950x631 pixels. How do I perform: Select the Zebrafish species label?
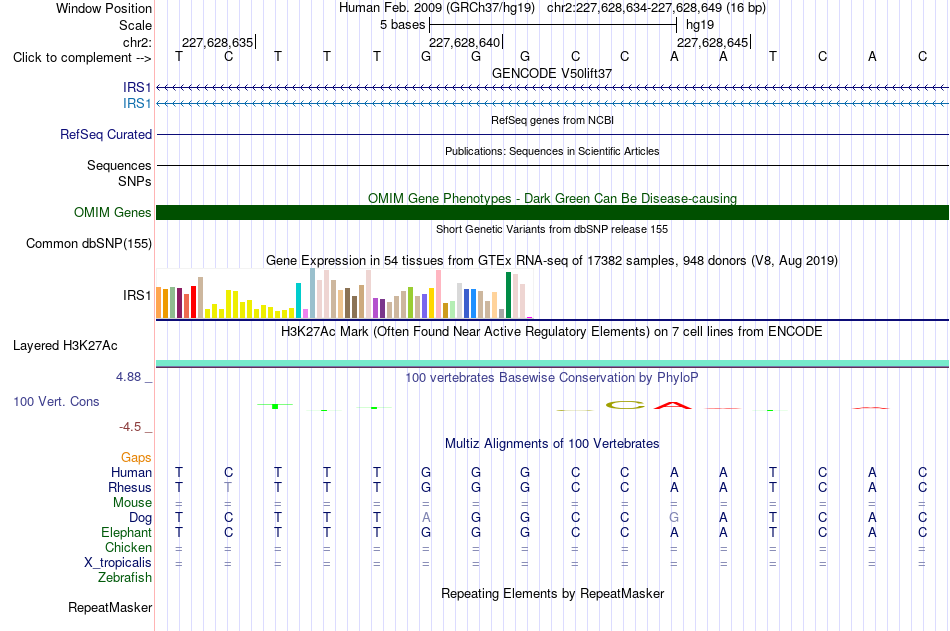pos(125,578)
